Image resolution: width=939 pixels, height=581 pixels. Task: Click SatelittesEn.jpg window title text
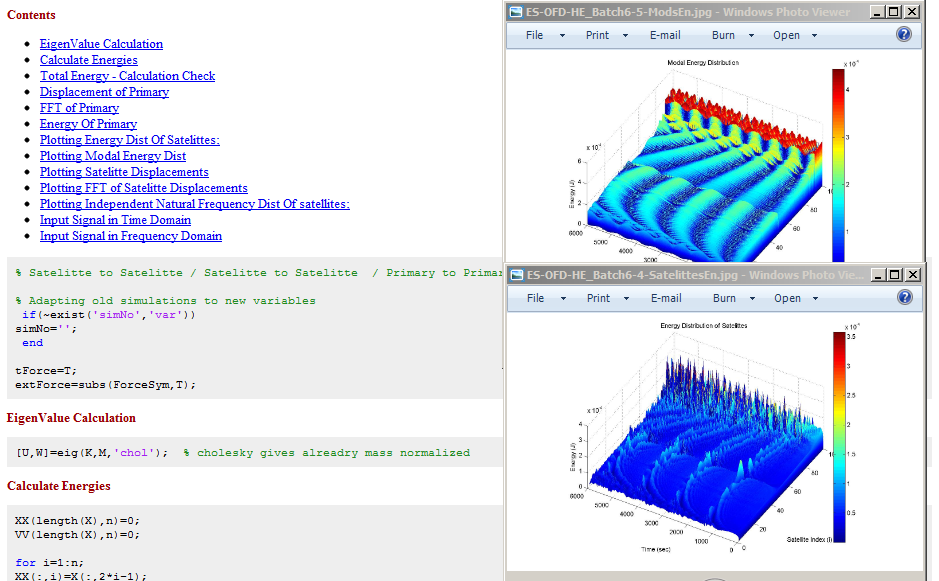695,275
